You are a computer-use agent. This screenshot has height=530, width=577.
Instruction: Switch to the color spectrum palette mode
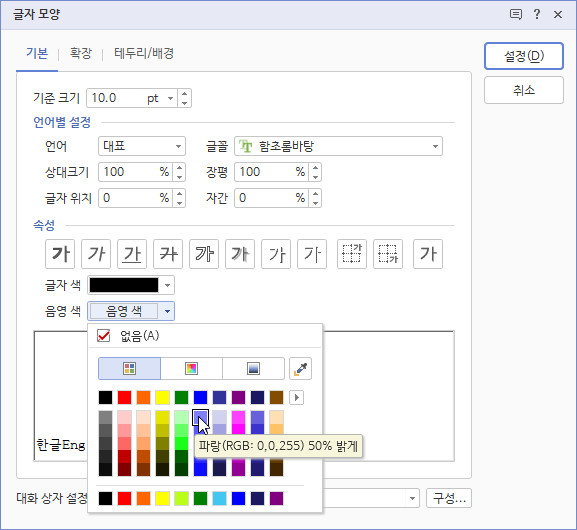[x=191, y=368]
